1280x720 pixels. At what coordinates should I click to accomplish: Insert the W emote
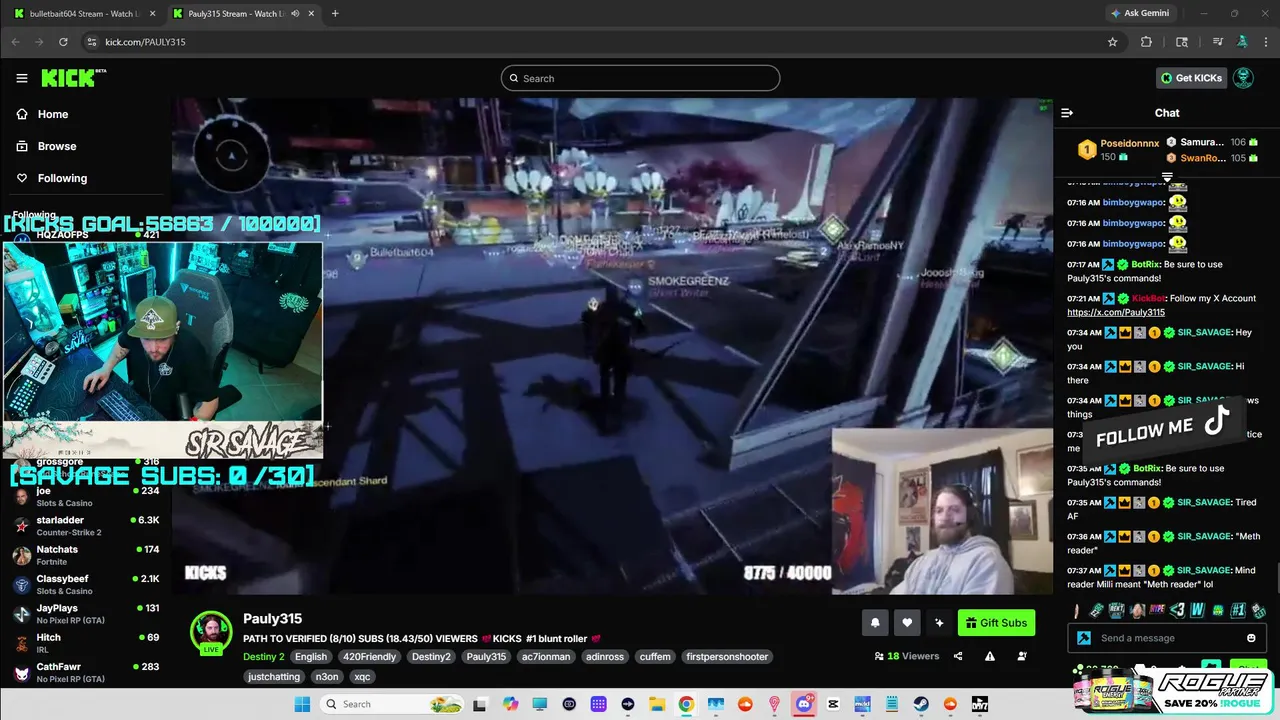1197,610
